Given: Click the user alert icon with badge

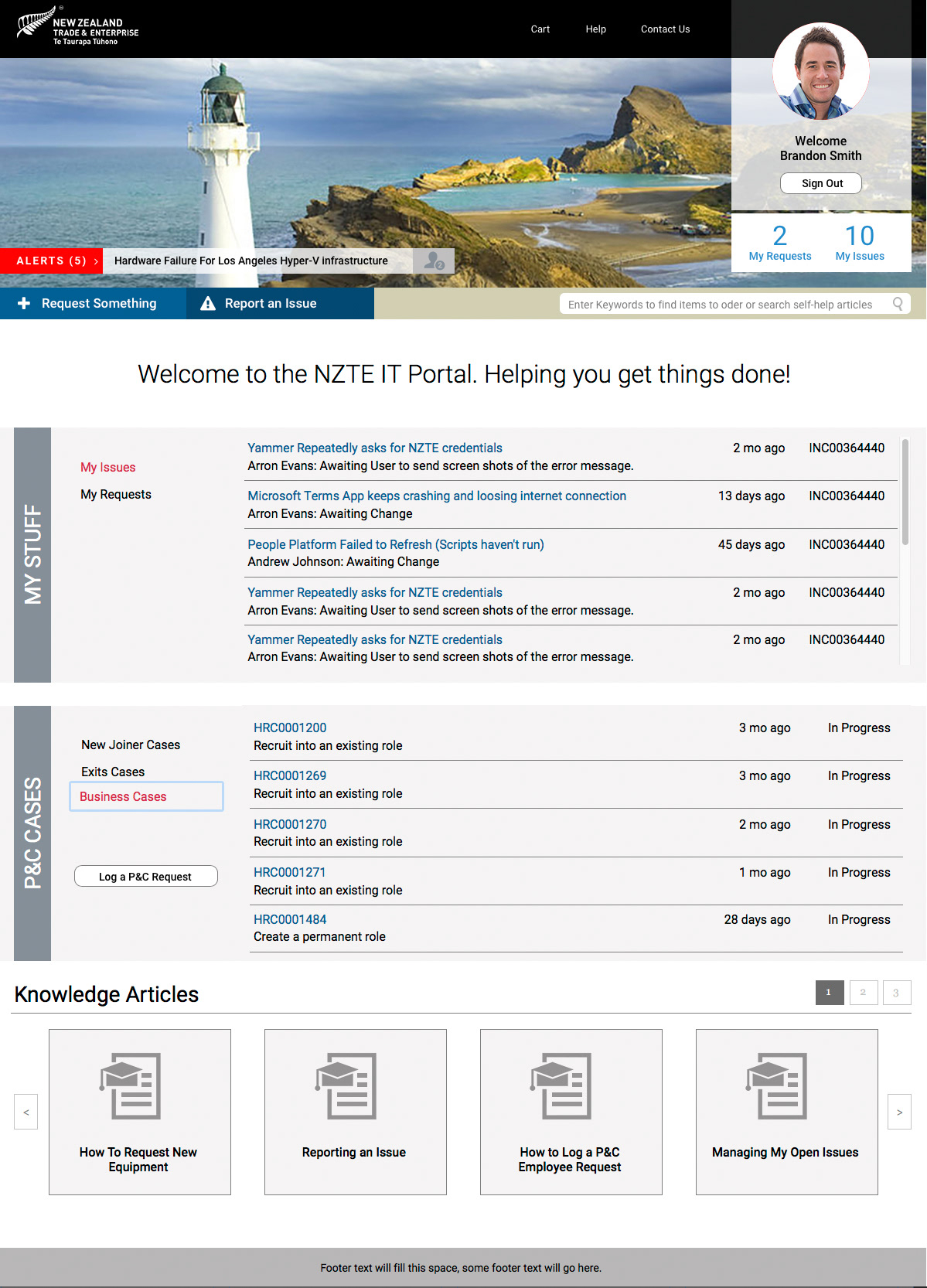Looking at the screenshot, I should [x=434, y=261].
